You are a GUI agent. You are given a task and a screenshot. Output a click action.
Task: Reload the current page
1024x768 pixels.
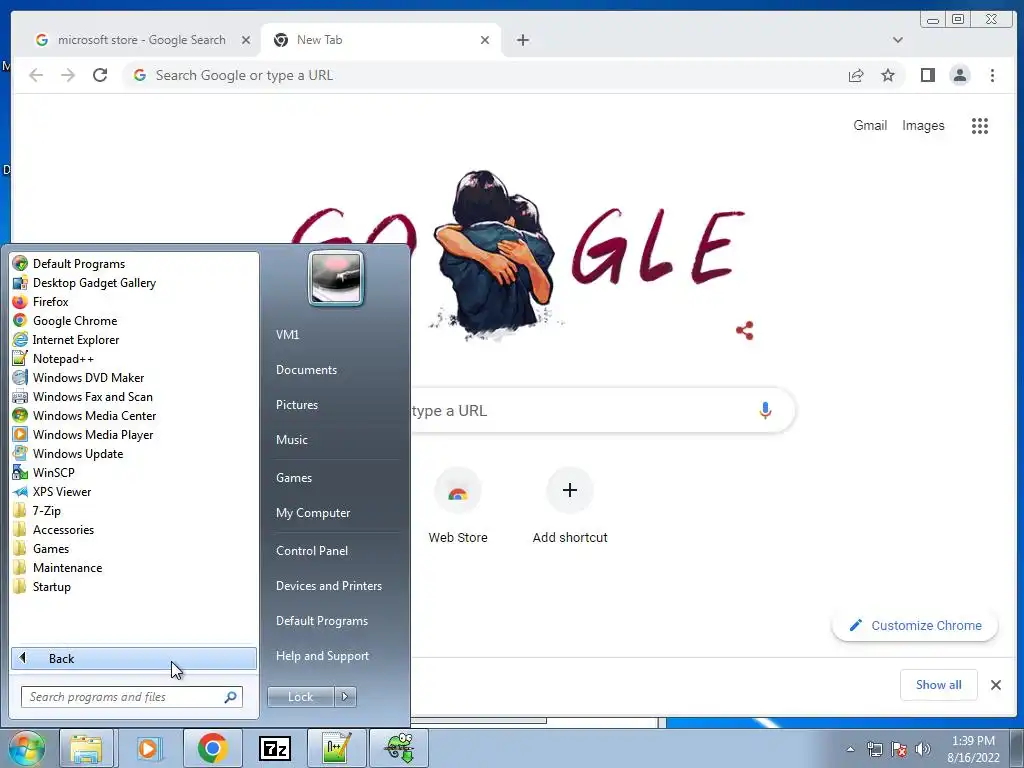(x=100, y=75)
